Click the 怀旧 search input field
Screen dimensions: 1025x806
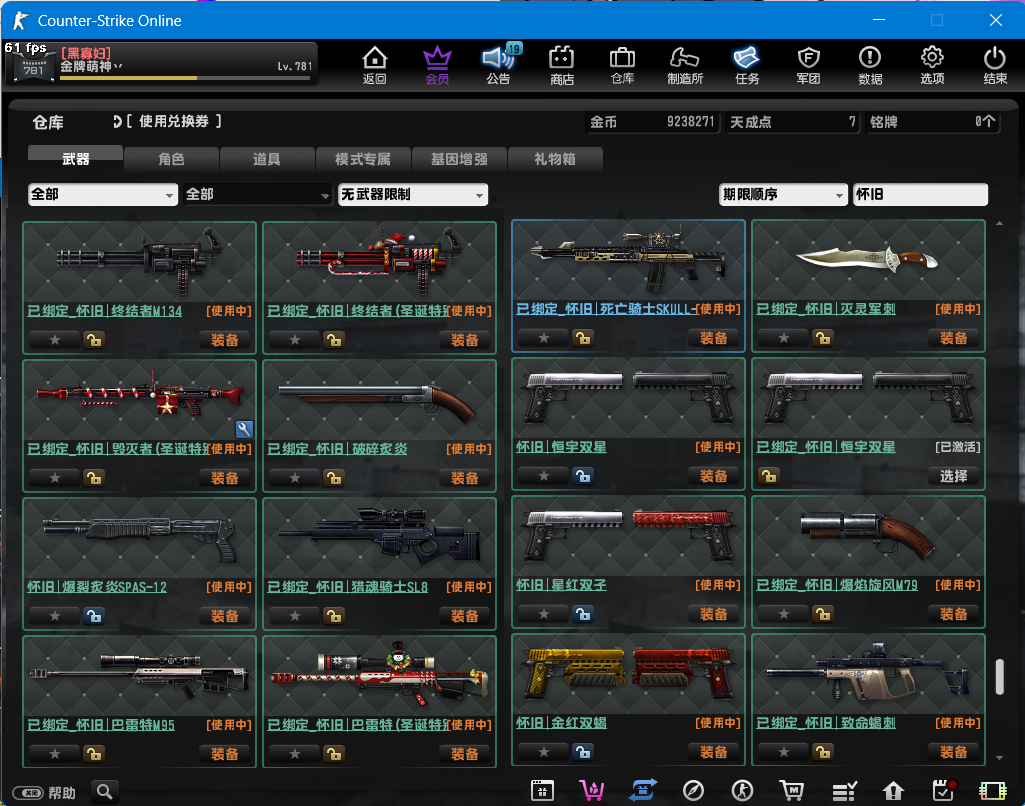(x=920, y=194)
